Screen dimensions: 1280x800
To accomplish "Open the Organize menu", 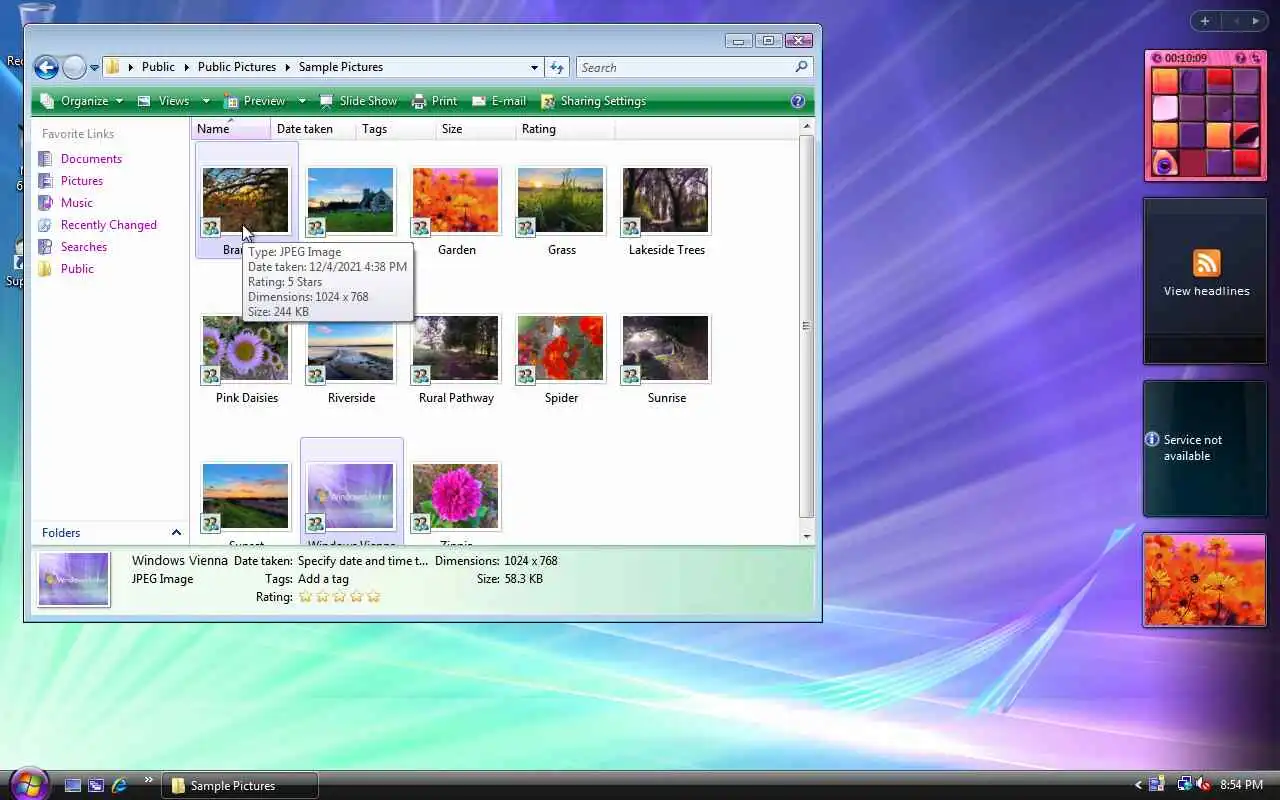I will tap(82, 101).
